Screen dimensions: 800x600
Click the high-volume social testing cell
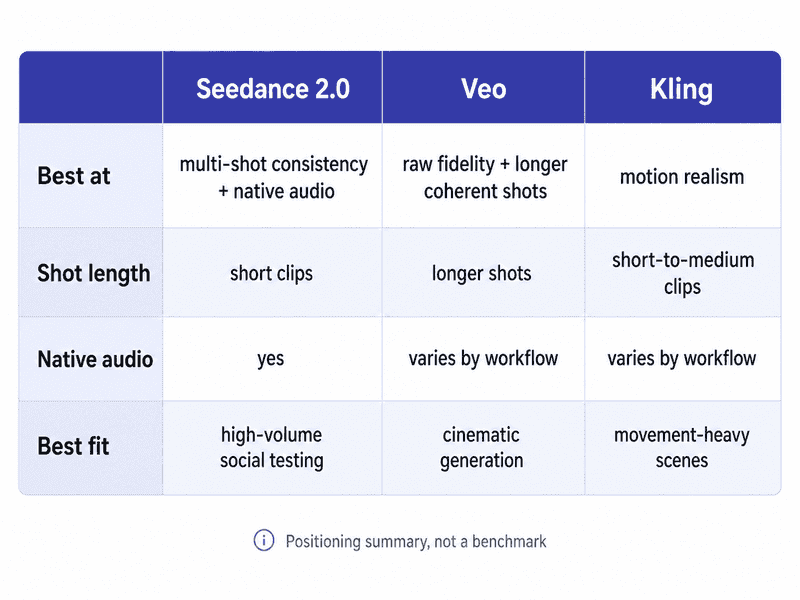pyautogui.click(x=271, y=447)
